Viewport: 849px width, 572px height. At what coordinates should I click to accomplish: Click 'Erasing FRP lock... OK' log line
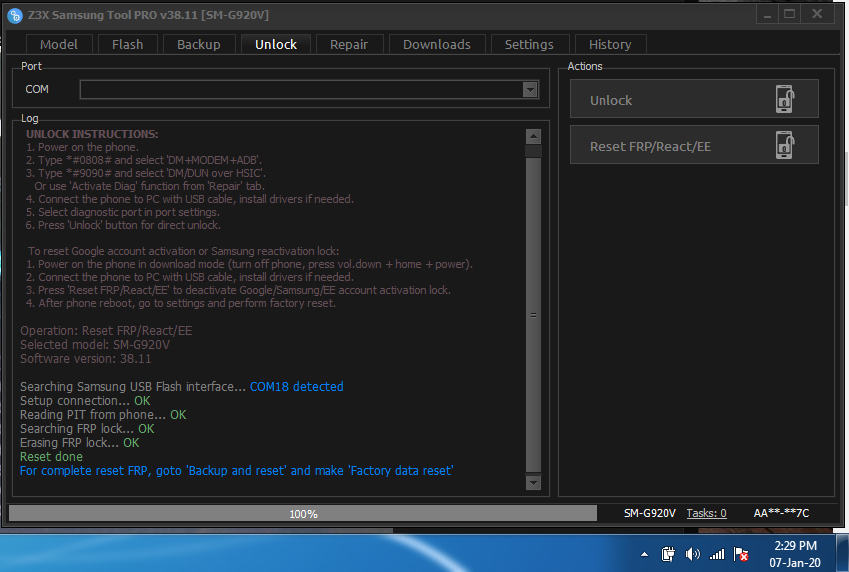[80, 443]
